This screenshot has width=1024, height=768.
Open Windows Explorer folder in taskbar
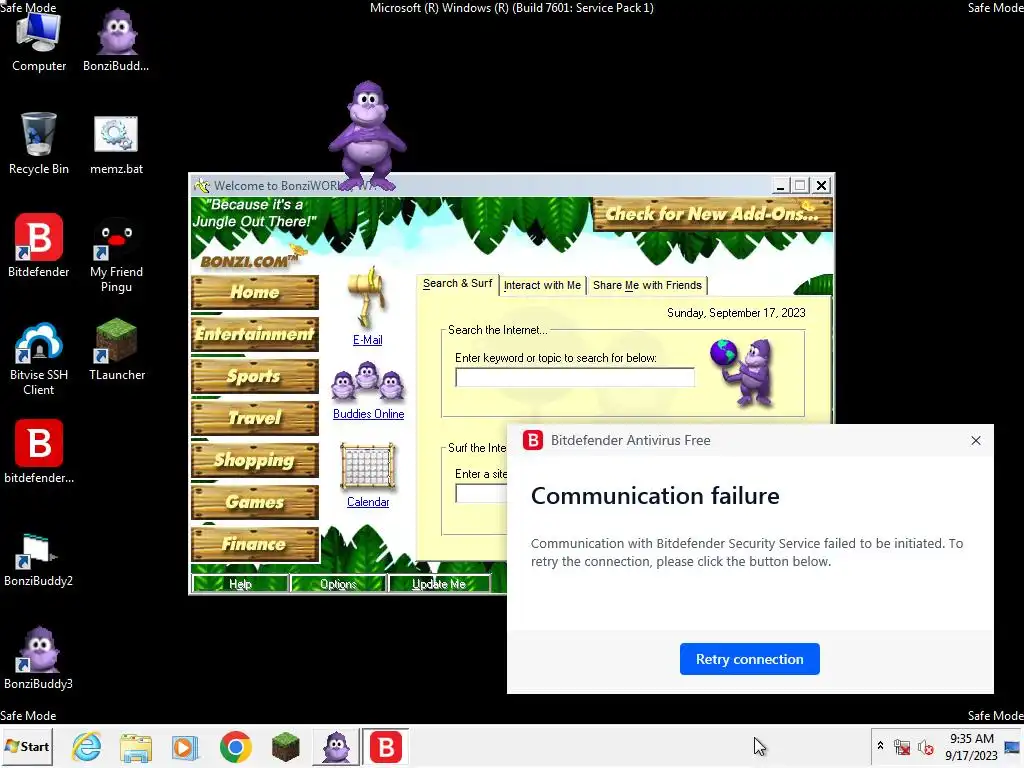pos(136,746)
